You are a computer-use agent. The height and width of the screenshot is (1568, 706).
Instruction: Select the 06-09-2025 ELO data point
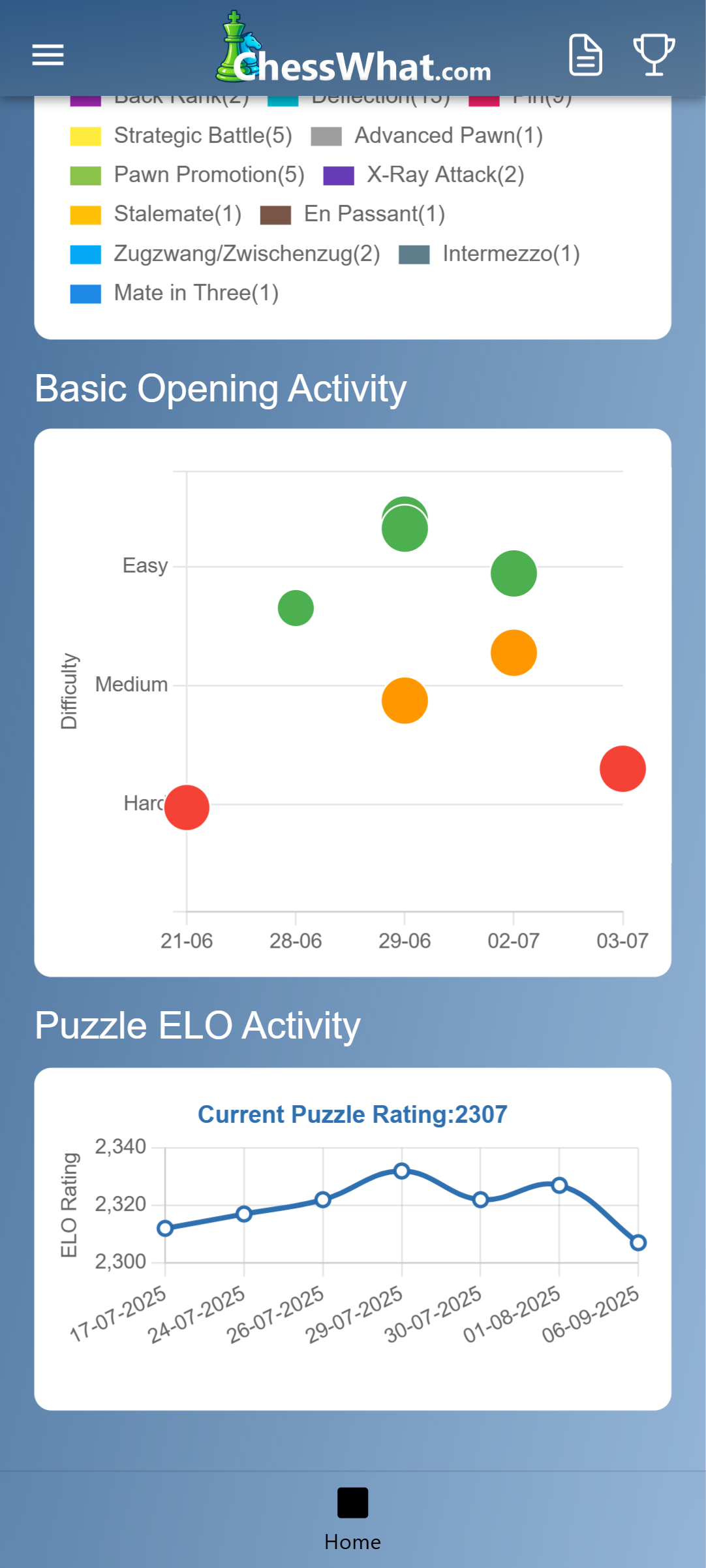pyautogui.click(x=638, y=1243)
